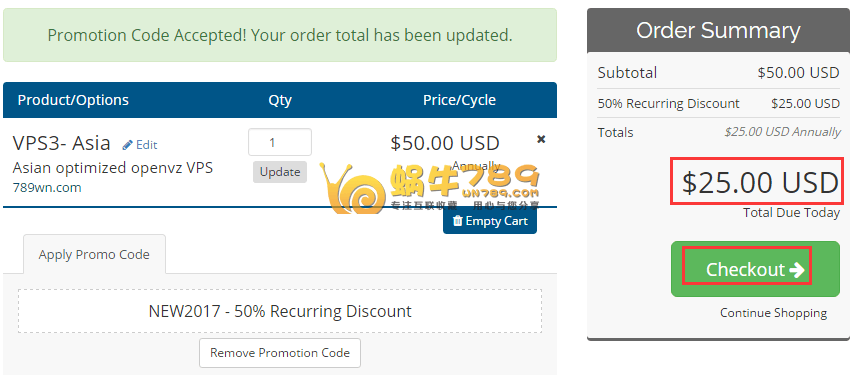Click the Update button under quantity
Viewport: 855px width, 375px height.
tap(280, 172)
